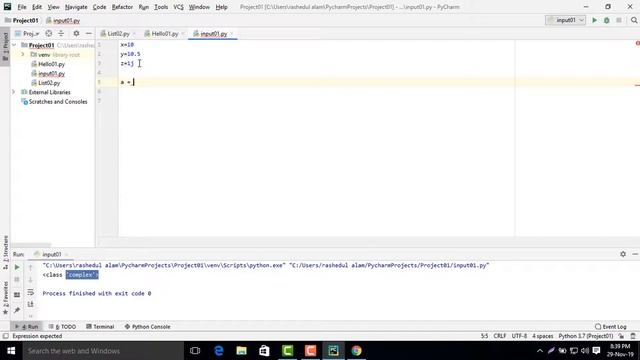Image resolution: width=640 pixels, height=360 pixels.
Task: Open the Structure side tool tab
Action: (5, 252)
